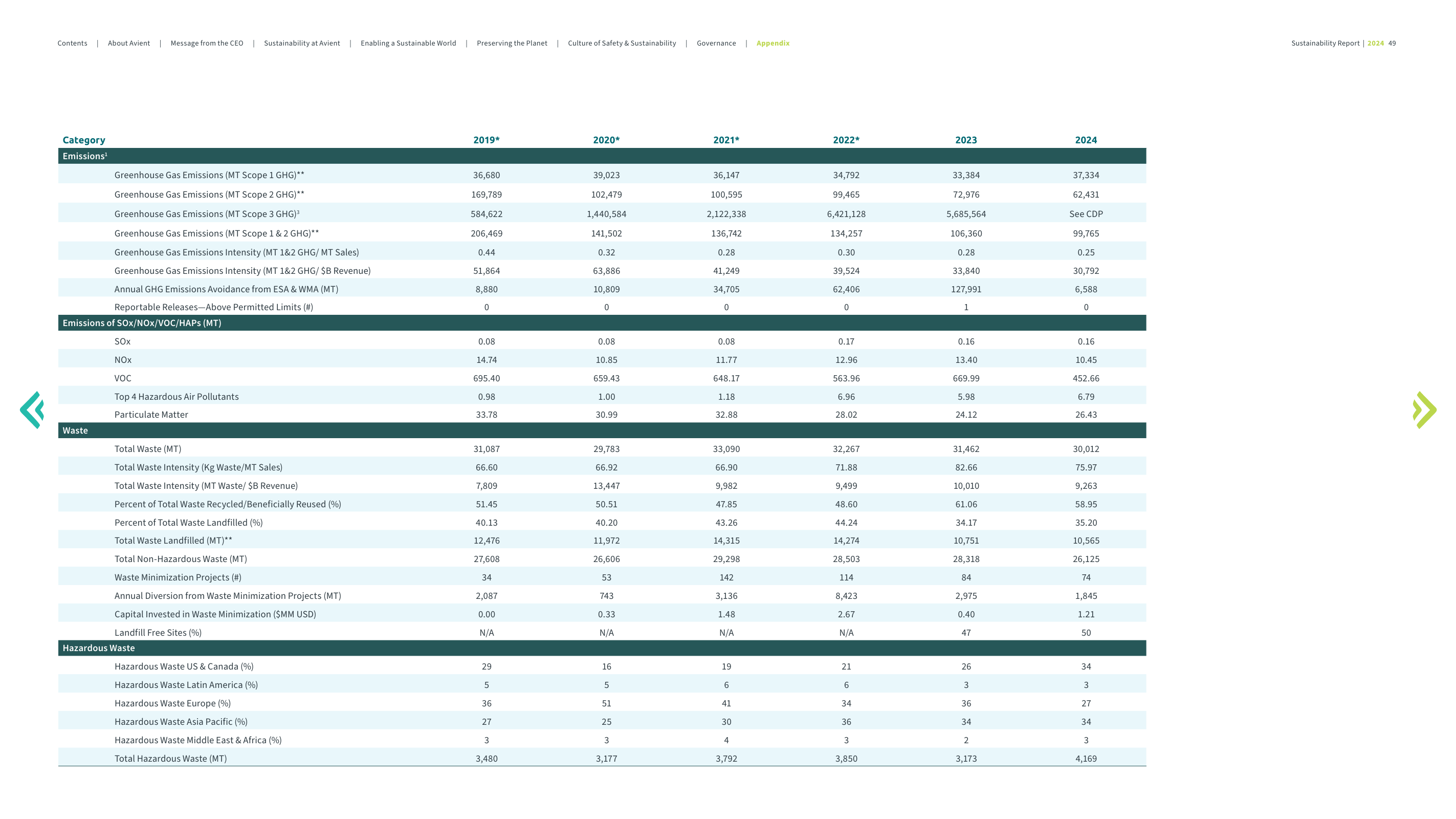Image resolution: width=1456 pixels, height=819 pixels.
Task: Open Sustainability at Avient section
Action: click(302, 43)
